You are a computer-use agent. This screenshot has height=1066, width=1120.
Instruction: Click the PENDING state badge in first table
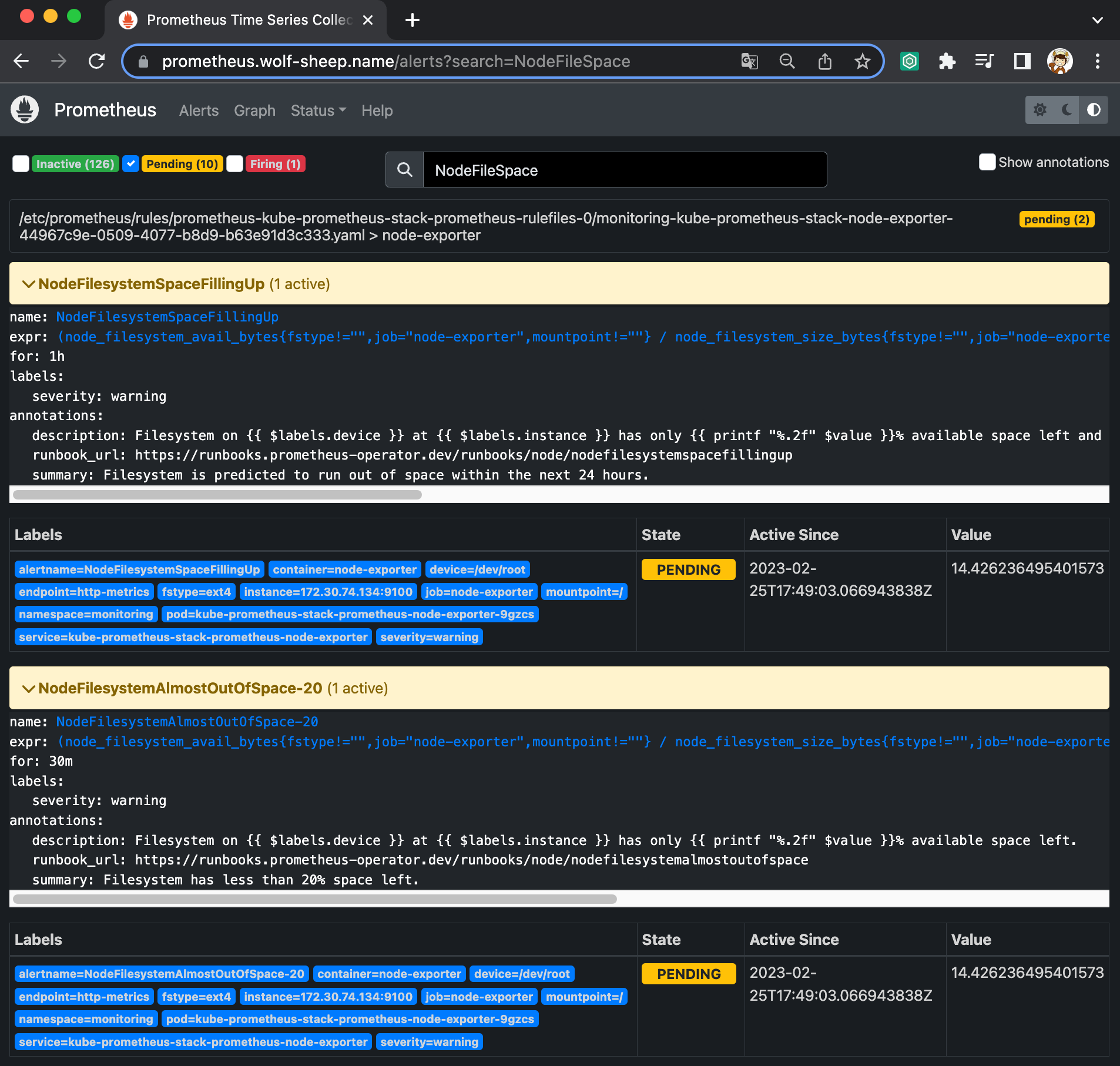click(x=688, y=569)
